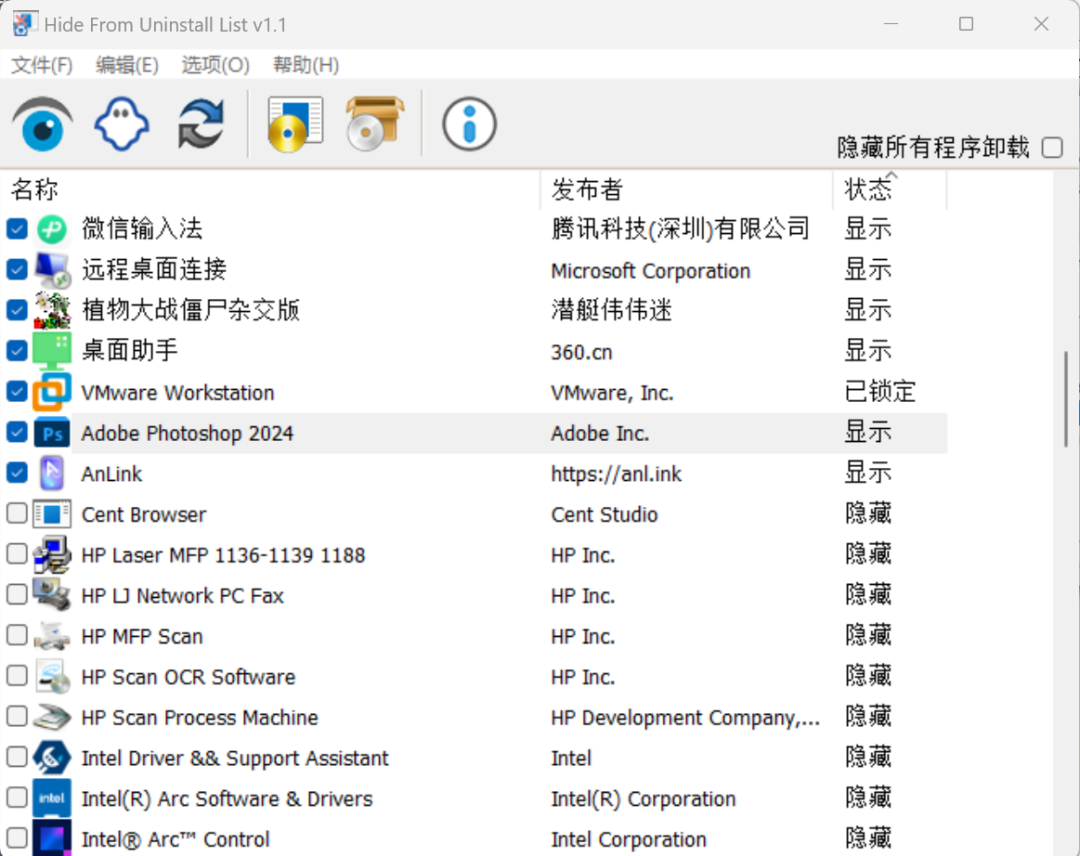Select the 已锁定 status cell
1080x856 pixels.
pos(880,392)
